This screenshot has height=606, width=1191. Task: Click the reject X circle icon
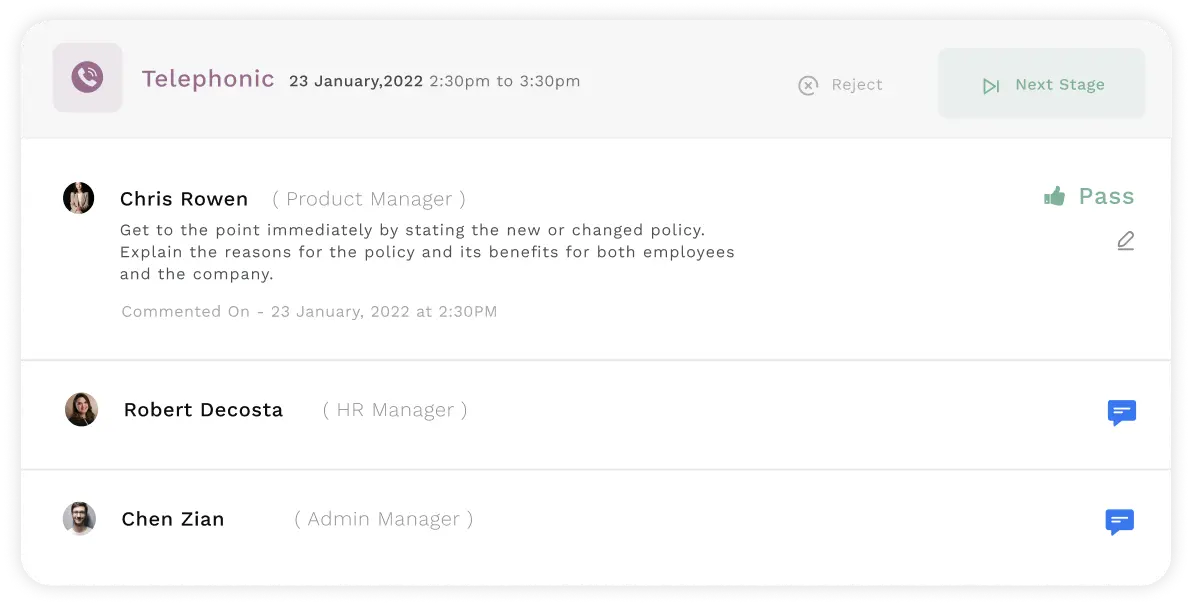(x=808, y=86)
